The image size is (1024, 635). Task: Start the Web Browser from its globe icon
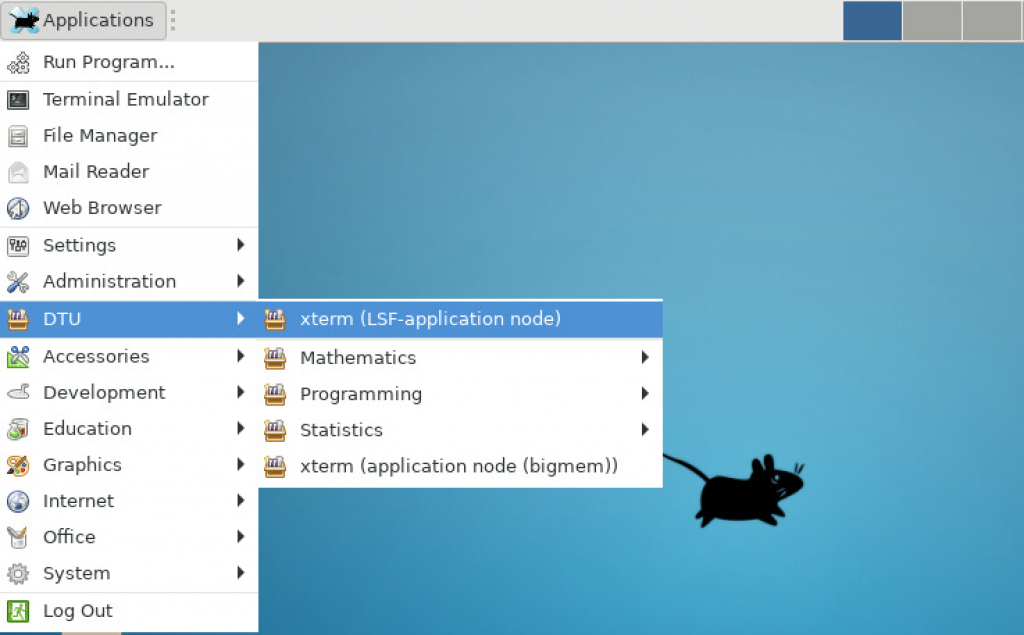click(x=20, y=207)
